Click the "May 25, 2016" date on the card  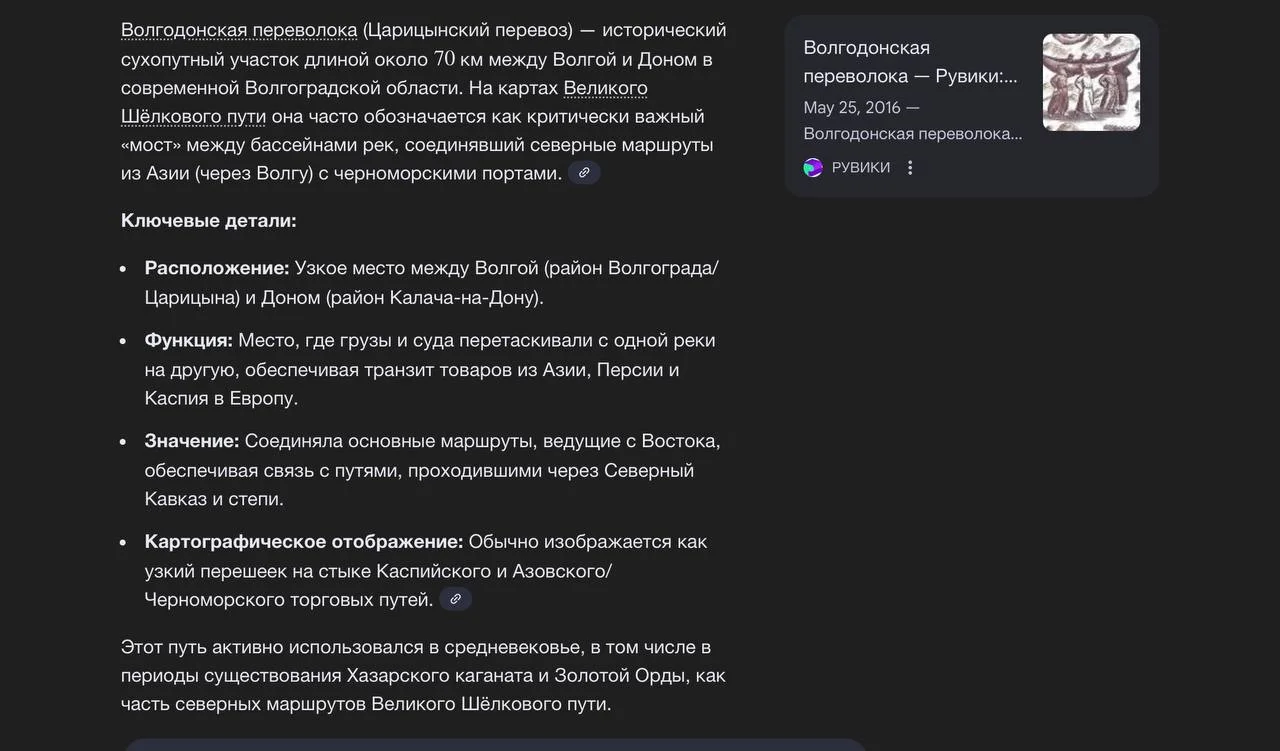(852, 108)
